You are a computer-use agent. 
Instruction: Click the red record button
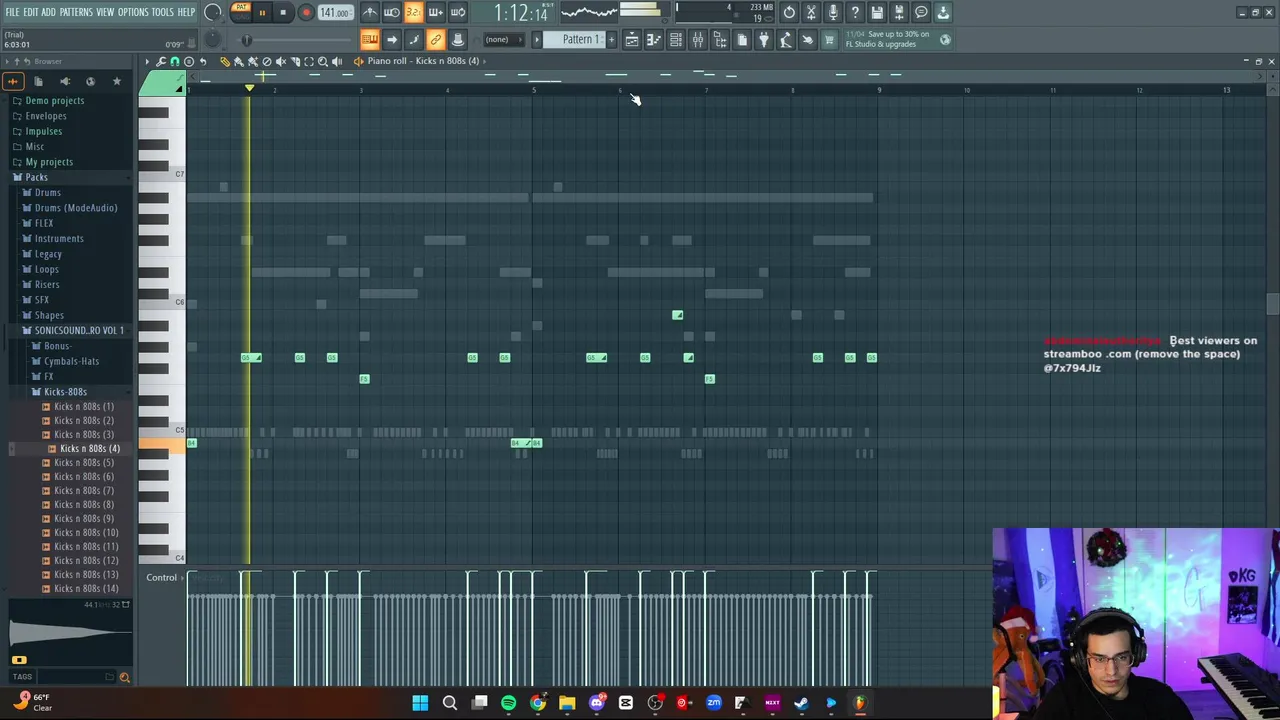point(306,13)
